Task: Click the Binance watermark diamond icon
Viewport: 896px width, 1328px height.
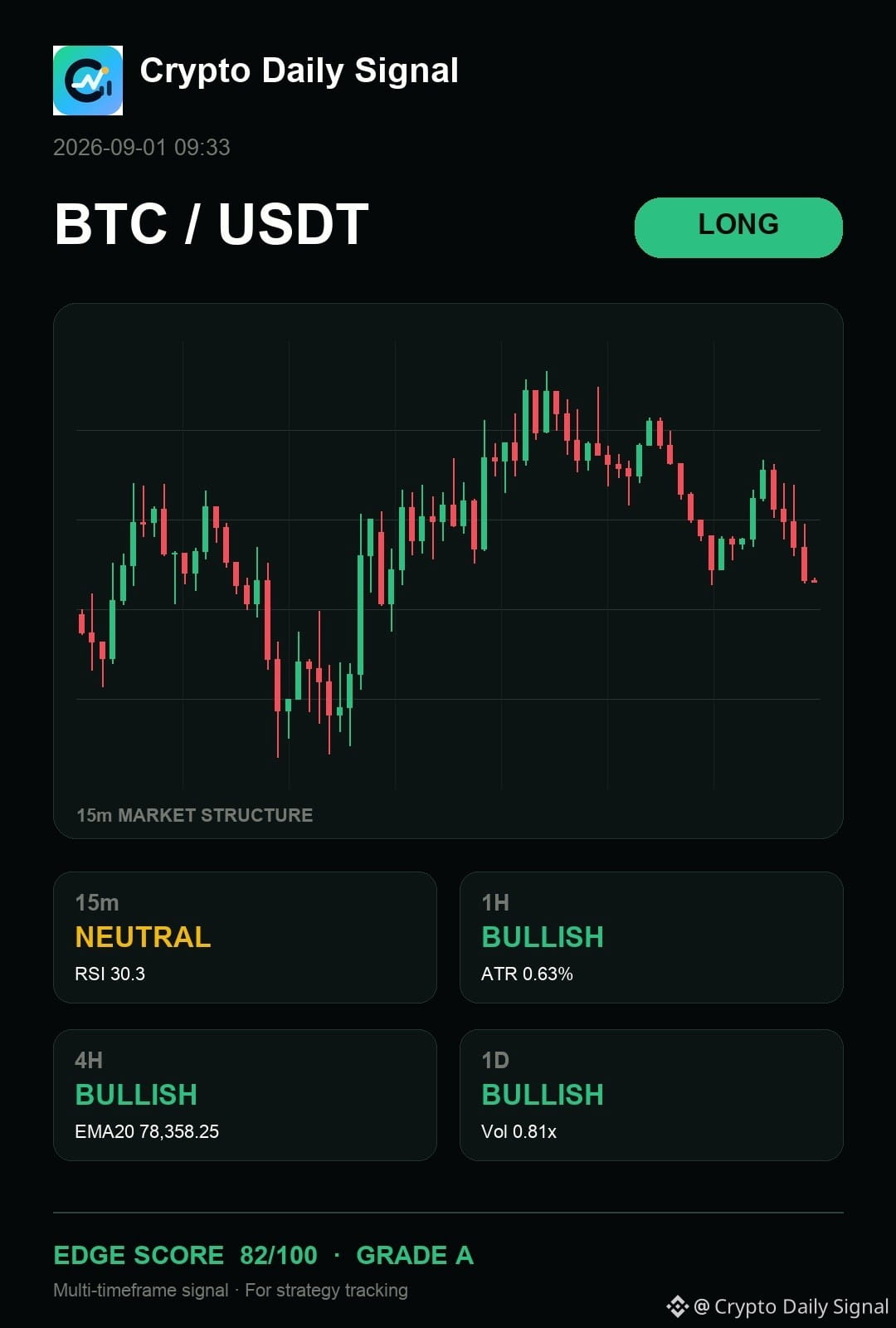Action: (678, 1306)
